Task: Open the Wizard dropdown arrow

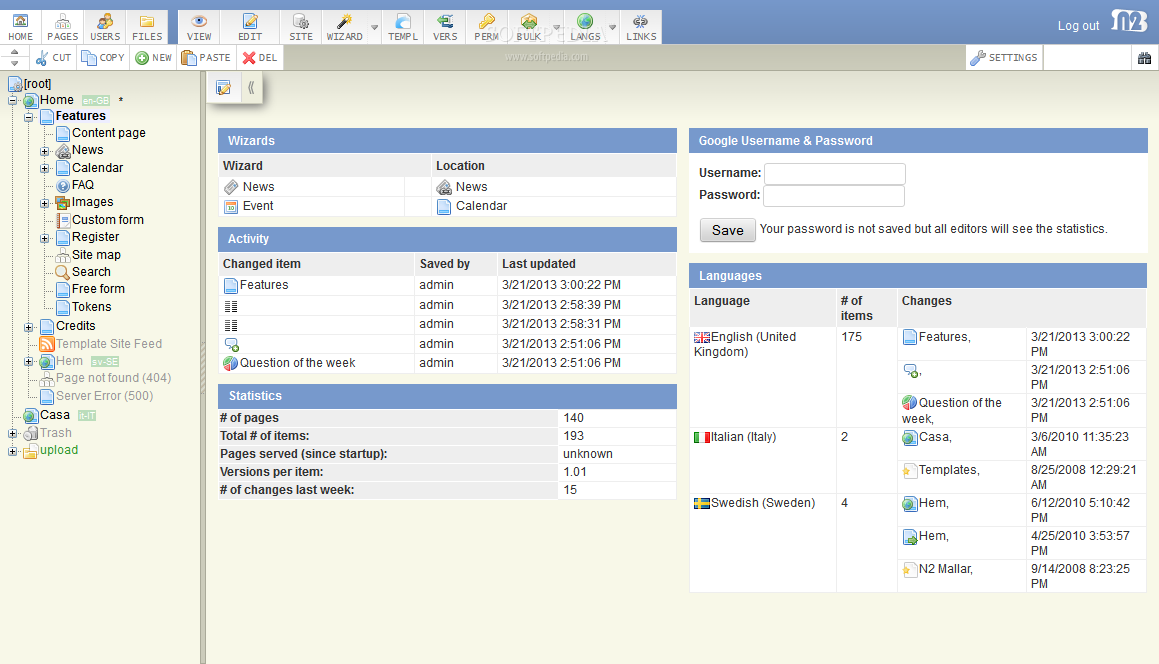Action: tap(375, 27)
